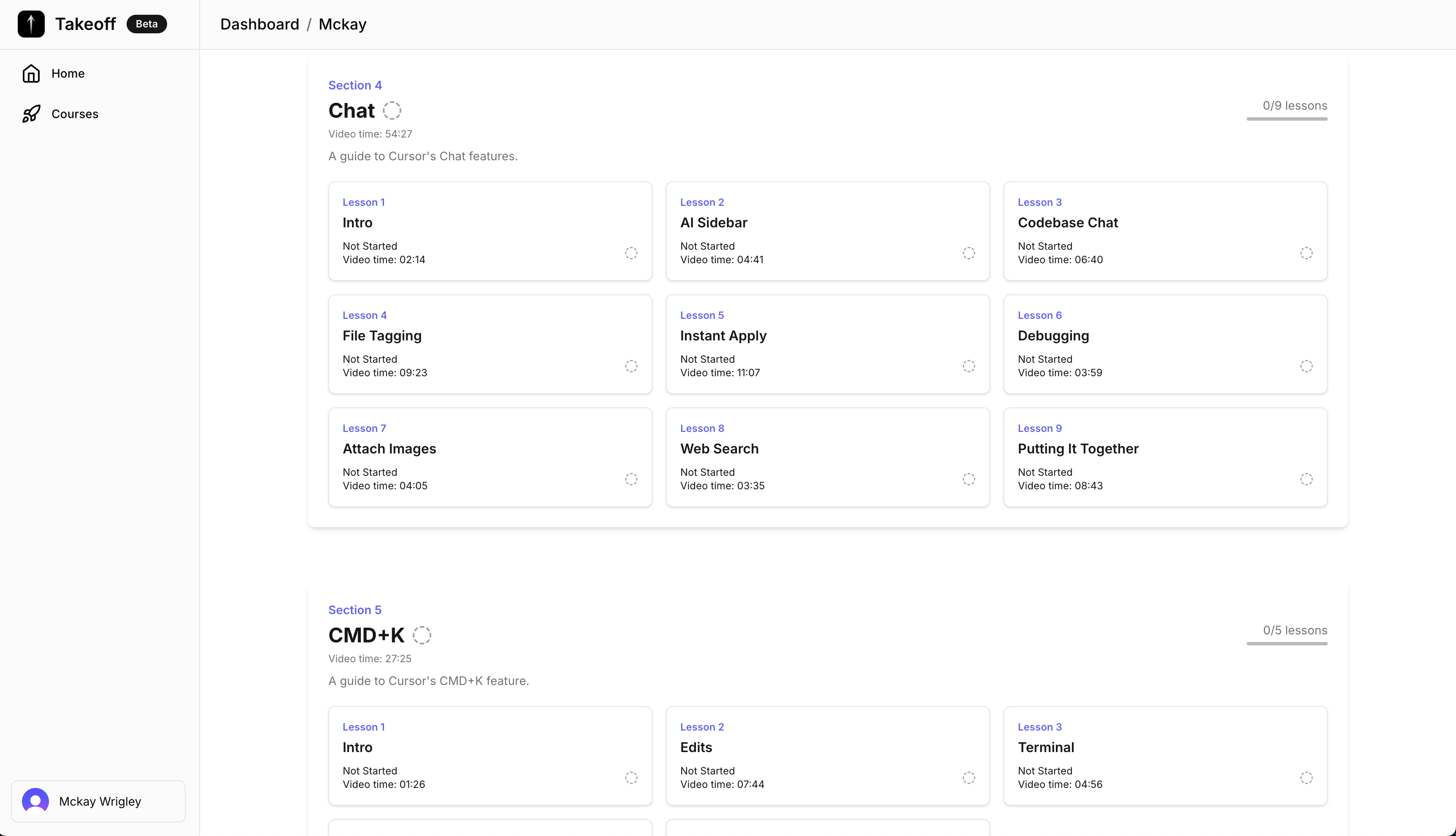1456x836 pixels.
Task: Click 'Video time: 27:25' text
Action: tap(370, 659)
